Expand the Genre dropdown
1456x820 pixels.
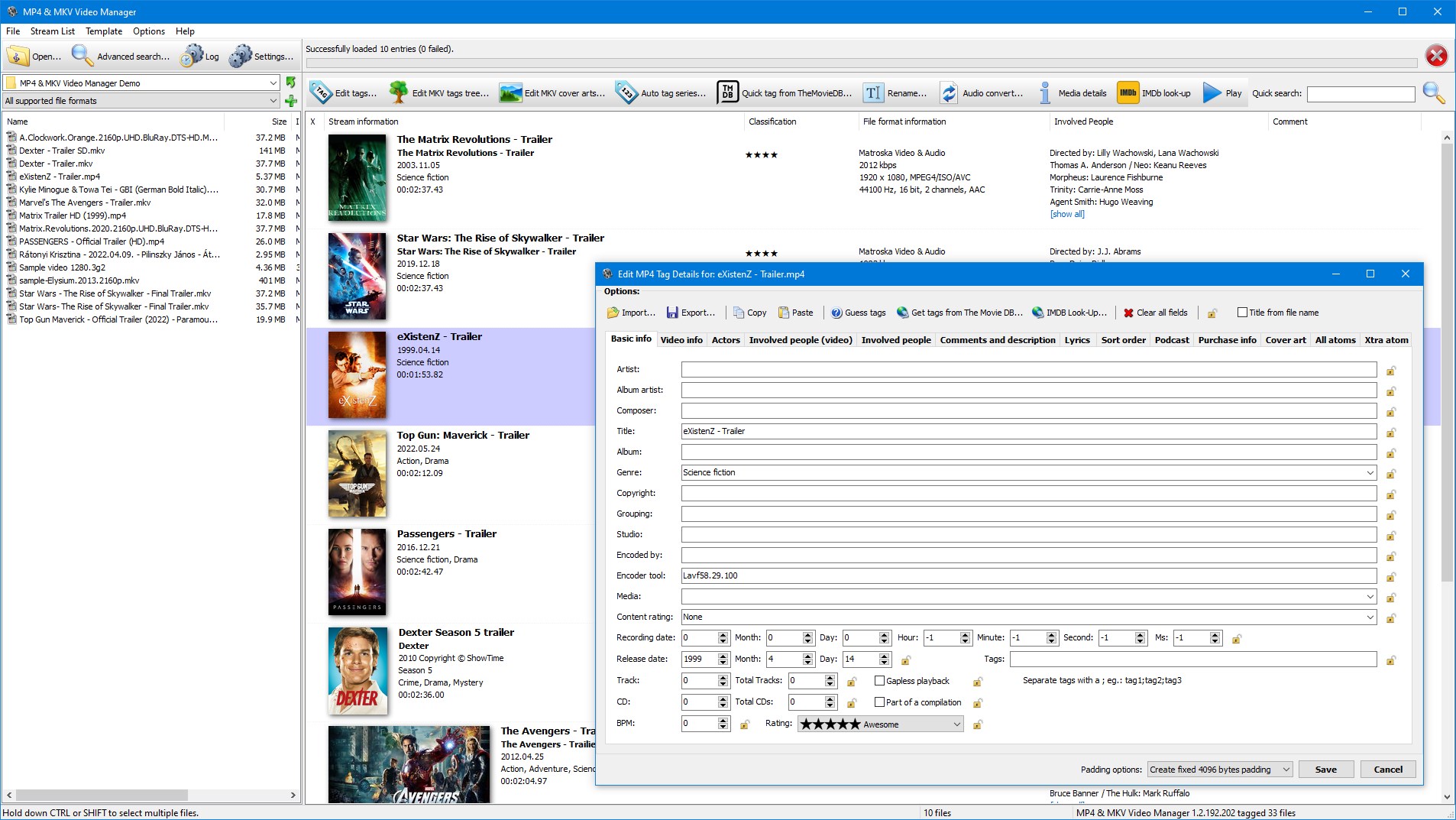1370,473
